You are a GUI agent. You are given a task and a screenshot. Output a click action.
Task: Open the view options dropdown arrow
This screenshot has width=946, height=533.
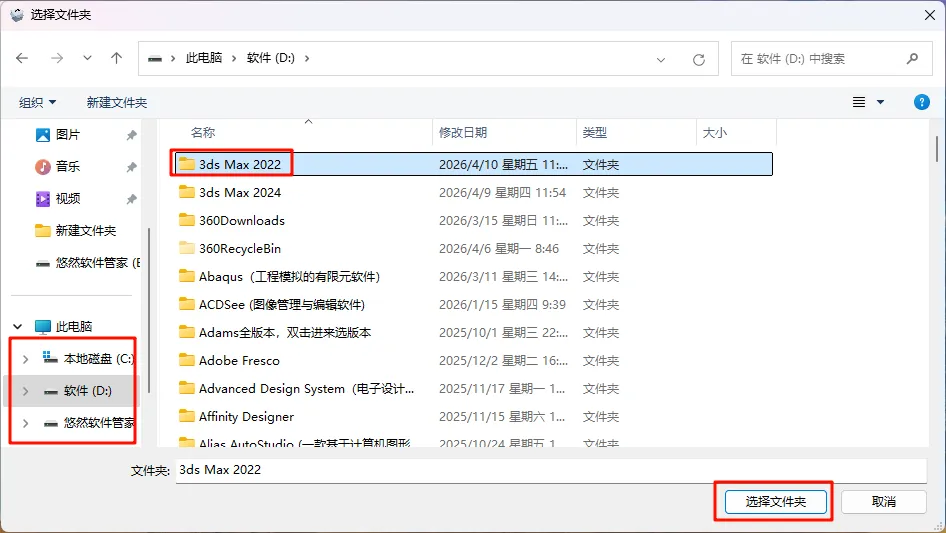point(880,102)
